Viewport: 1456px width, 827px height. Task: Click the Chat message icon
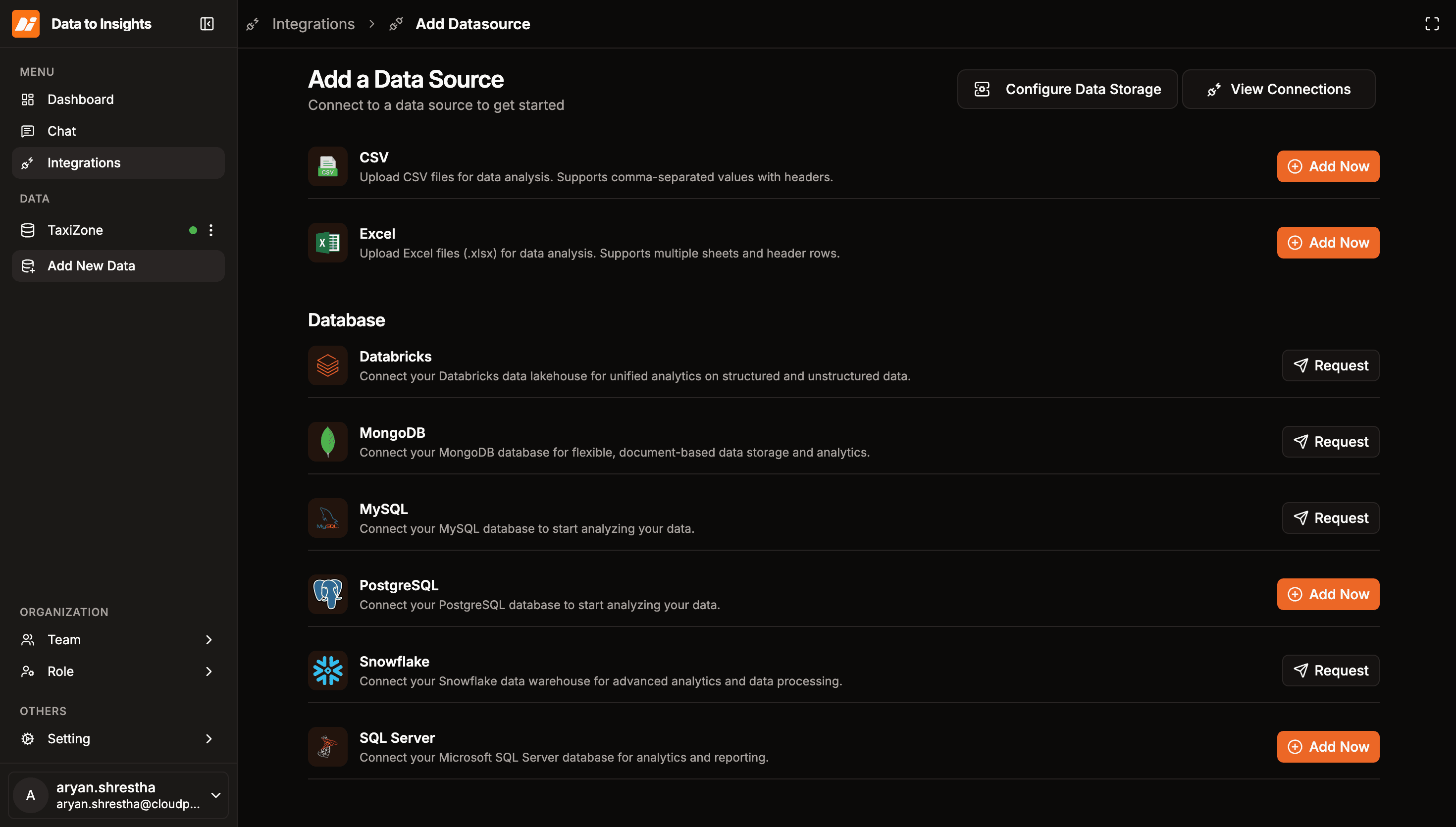(x=28, y=131)
